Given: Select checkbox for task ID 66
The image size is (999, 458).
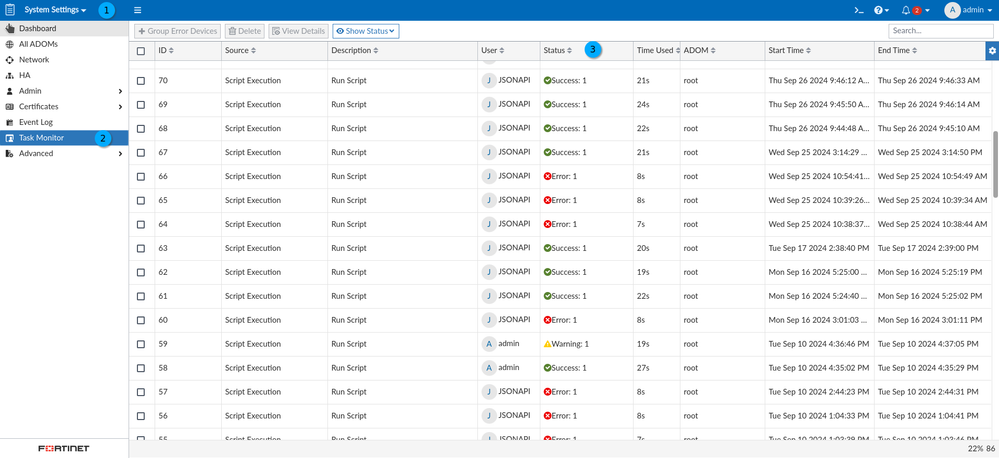Looking at the screenshot, I should pos(141,177).
